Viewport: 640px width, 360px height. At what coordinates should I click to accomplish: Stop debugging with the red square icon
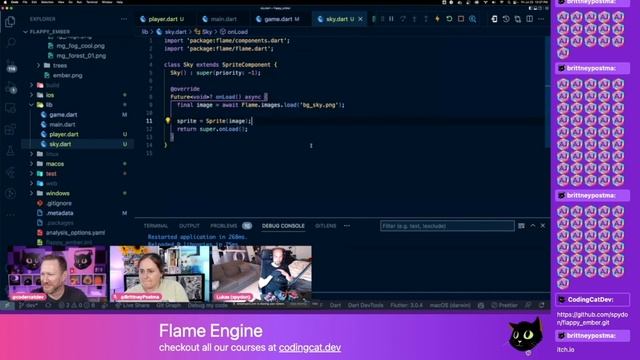[x=461, y=19]
